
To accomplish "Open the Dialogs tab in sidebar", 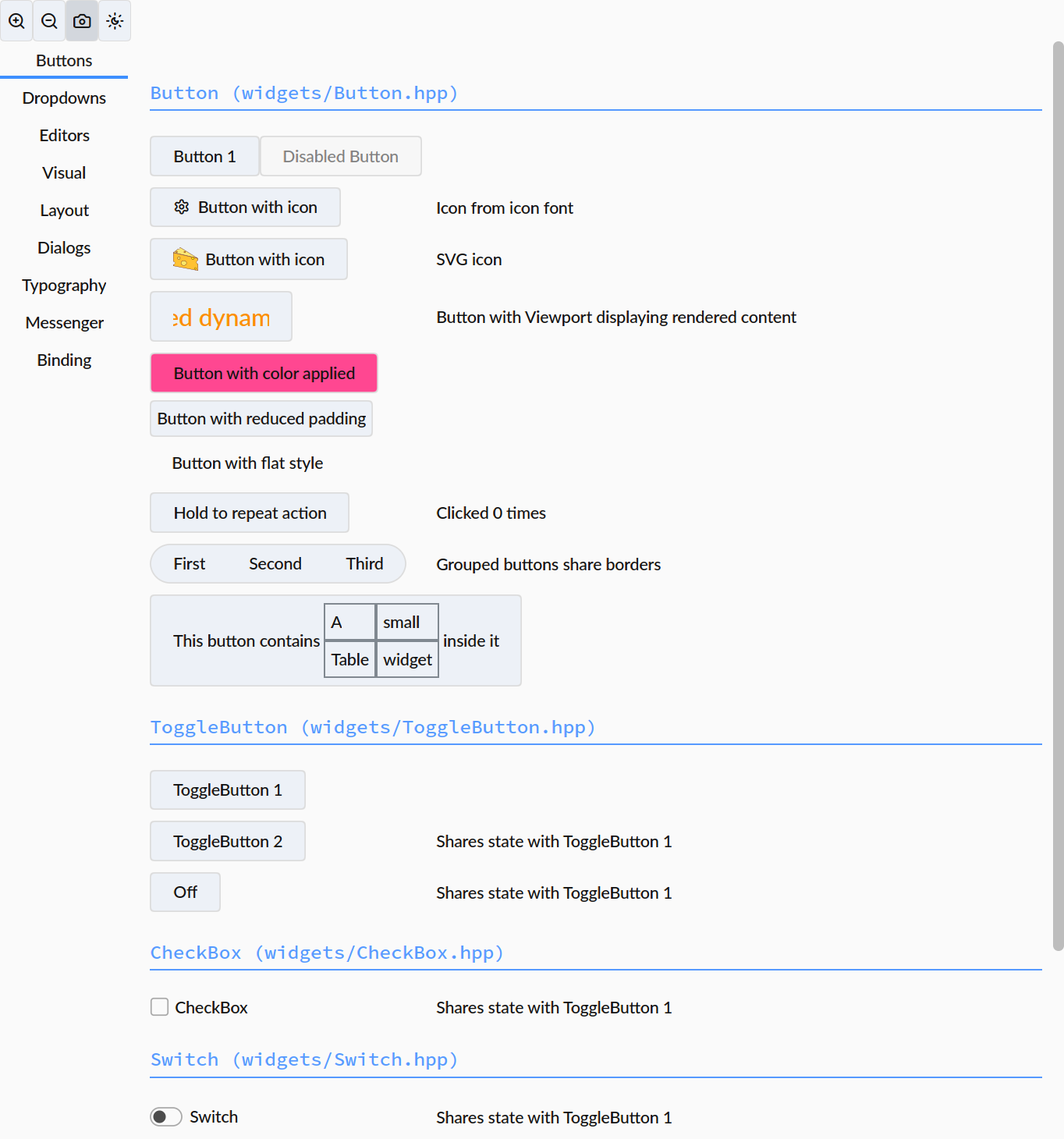I will [64, 248].
